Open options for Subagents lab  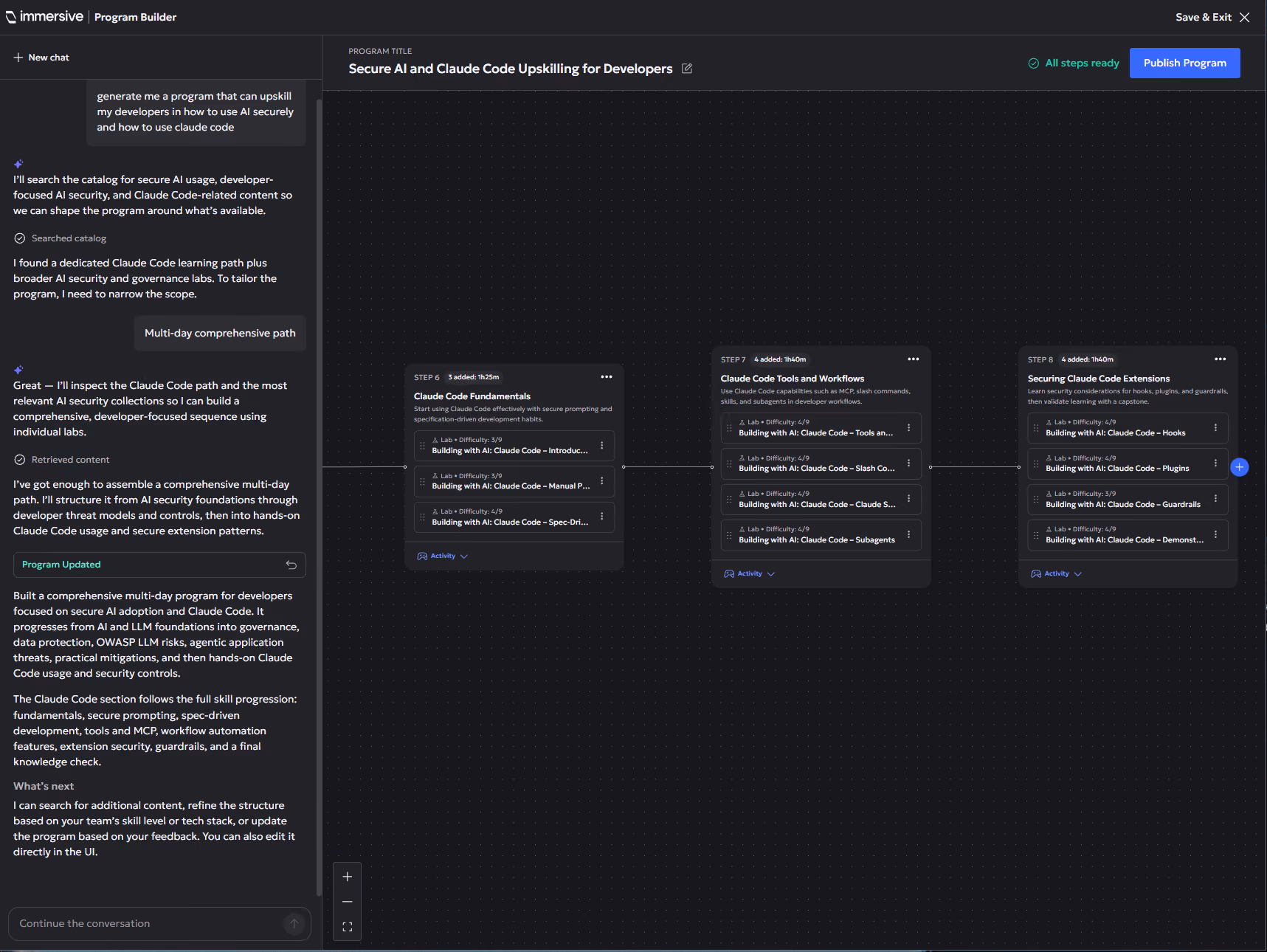909,535
